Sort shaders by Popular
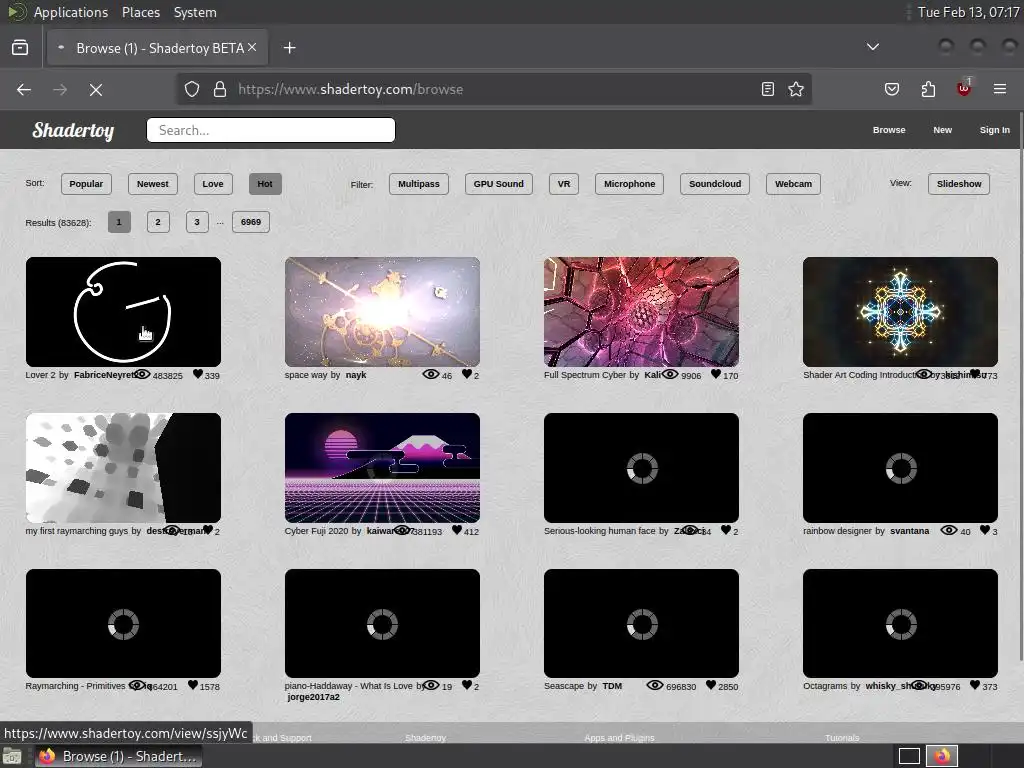The width and height of the screenshot is (1024, 768). tap(86, 184)
